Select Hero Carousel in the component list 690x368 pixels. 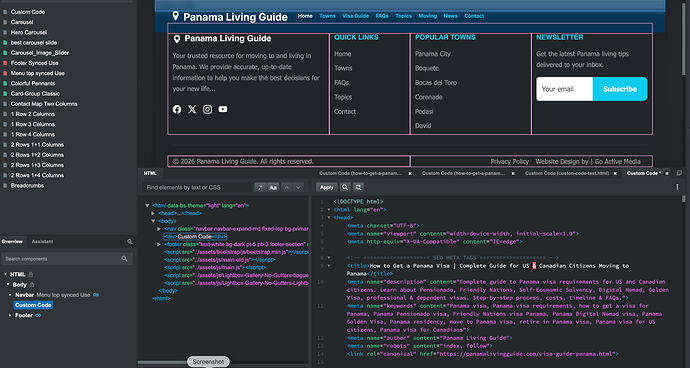tap(29, 33)
